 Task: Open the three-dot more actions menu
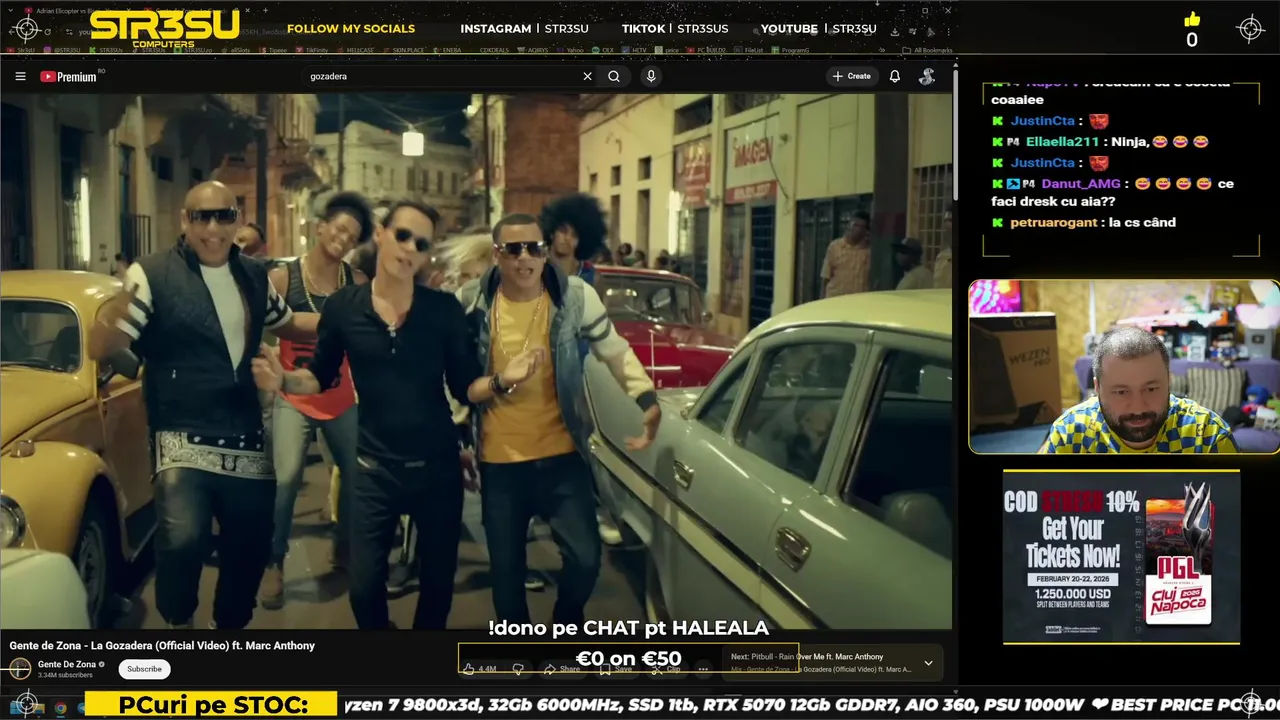point(704,668)
